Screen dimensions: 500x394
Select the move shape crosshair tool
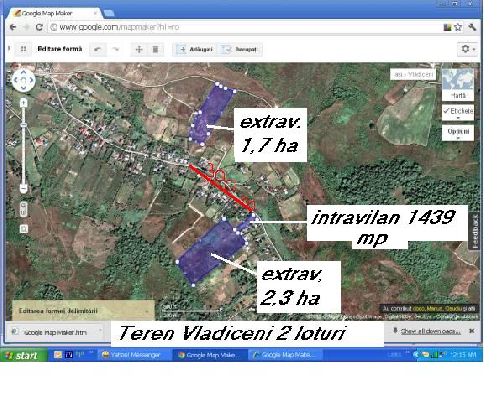point(139,49)
